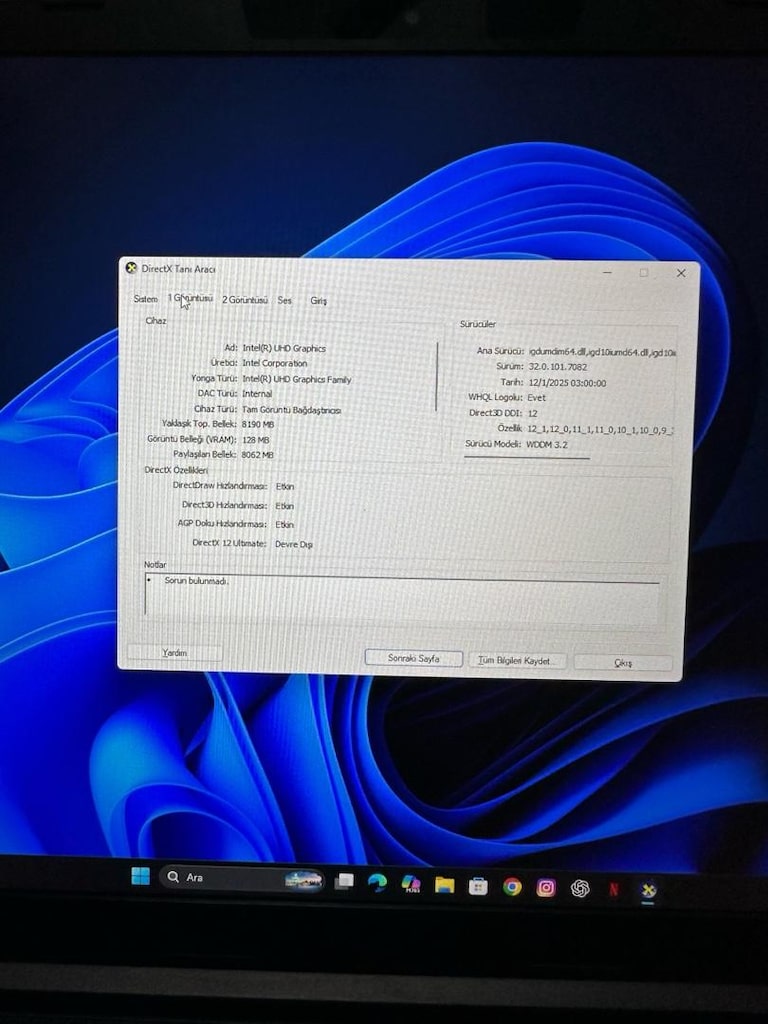This screenshot has width=768, height=1024.
Task: Click the DirectDraw Hızlandırması Etkin value
Action: click(285, 487)
